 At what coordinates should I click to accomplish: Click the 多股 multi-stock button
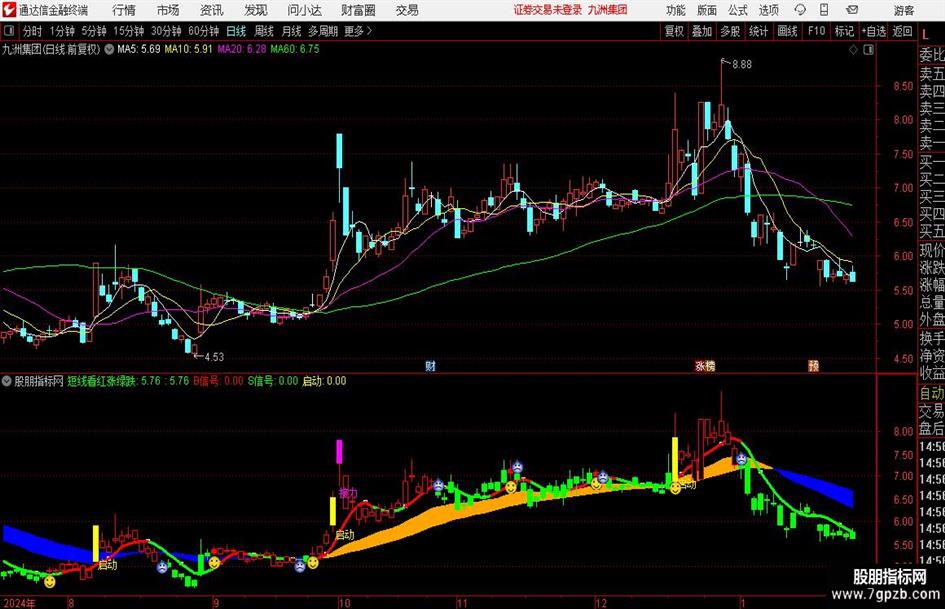click(730, 31)
